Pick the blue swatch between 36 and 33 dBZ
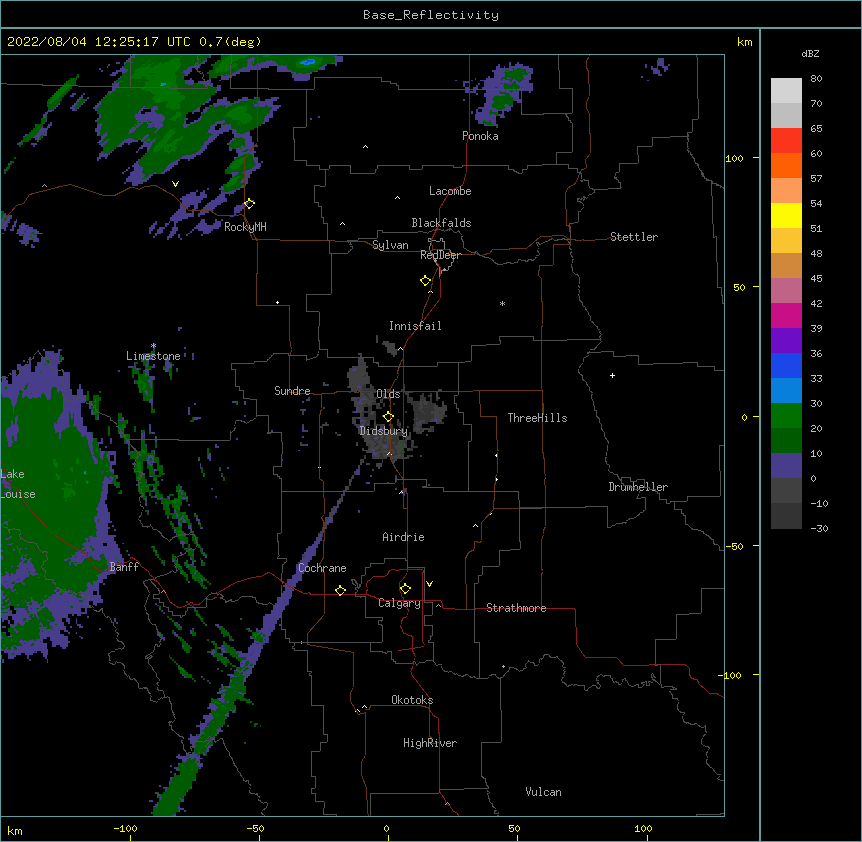 (x=786, y=365)
